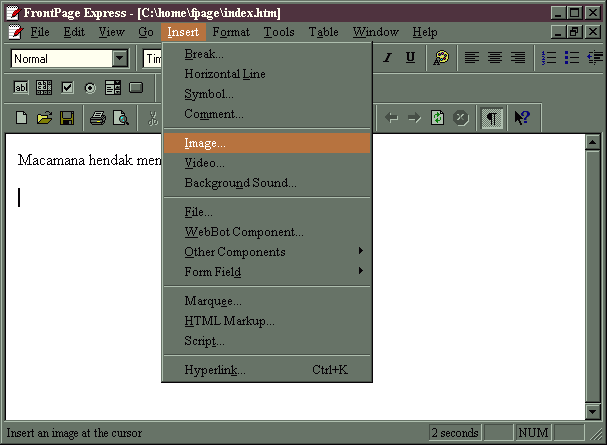The width and height of the screenshot is (607, 445).
Task: Expand the Other Components submenu
Action: [x=267, y=252]
